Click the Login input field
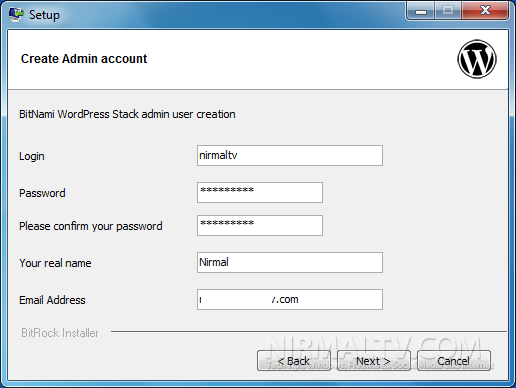Viewport: 516px width, 388px height. (290, 155)
